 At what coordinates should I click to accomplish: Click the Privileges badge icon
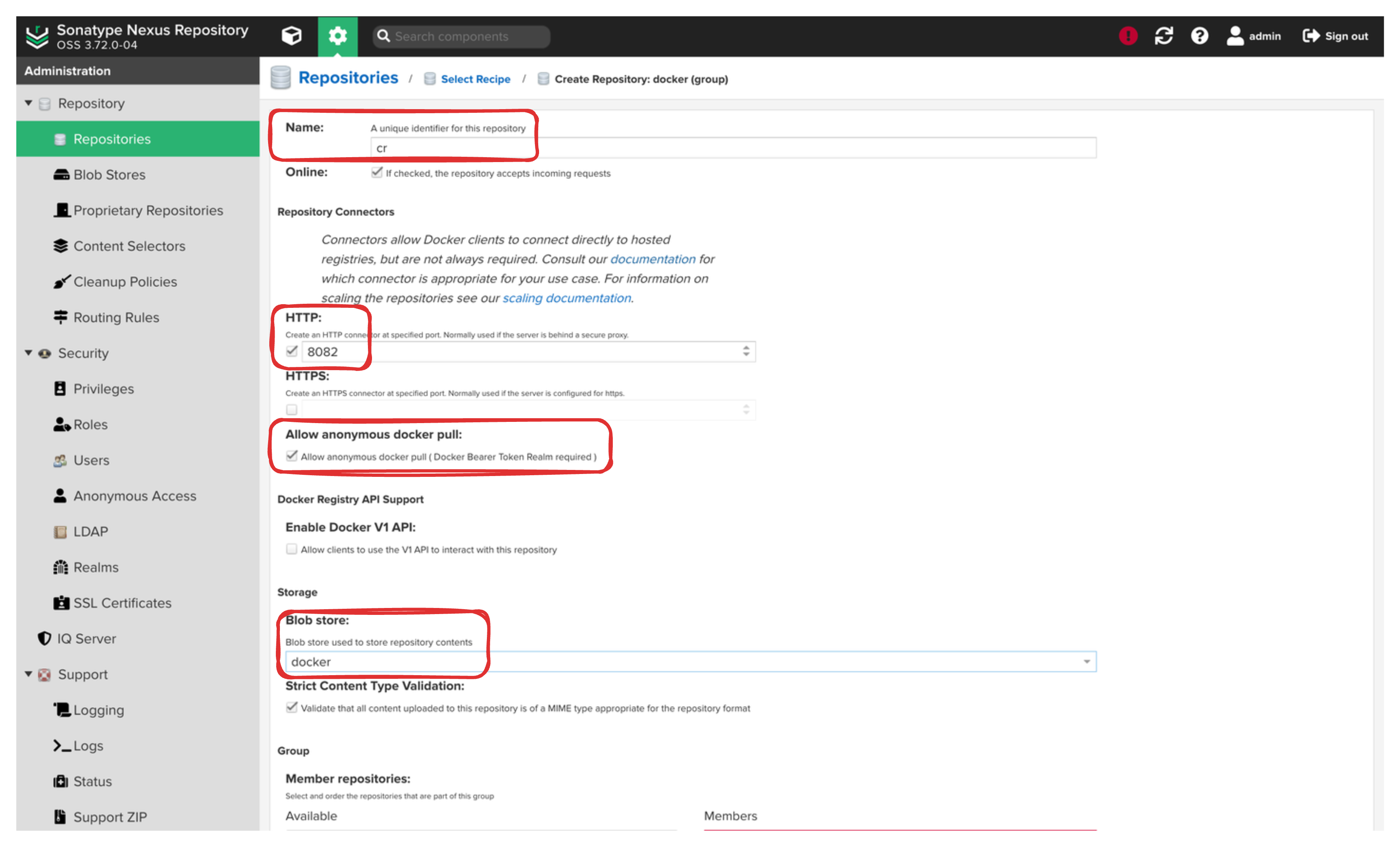pos(59,388)
